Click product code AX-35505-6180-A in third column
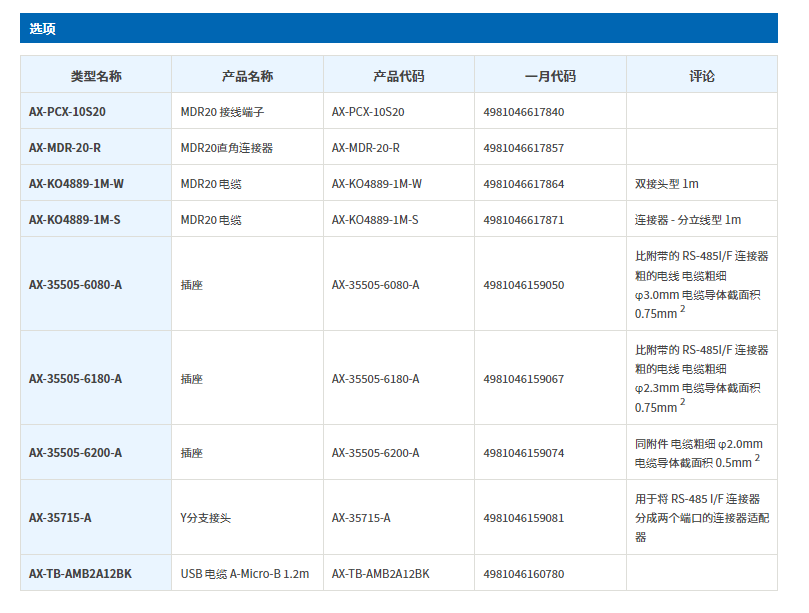This screenshot has width=809, height=613. click(376, 379)
